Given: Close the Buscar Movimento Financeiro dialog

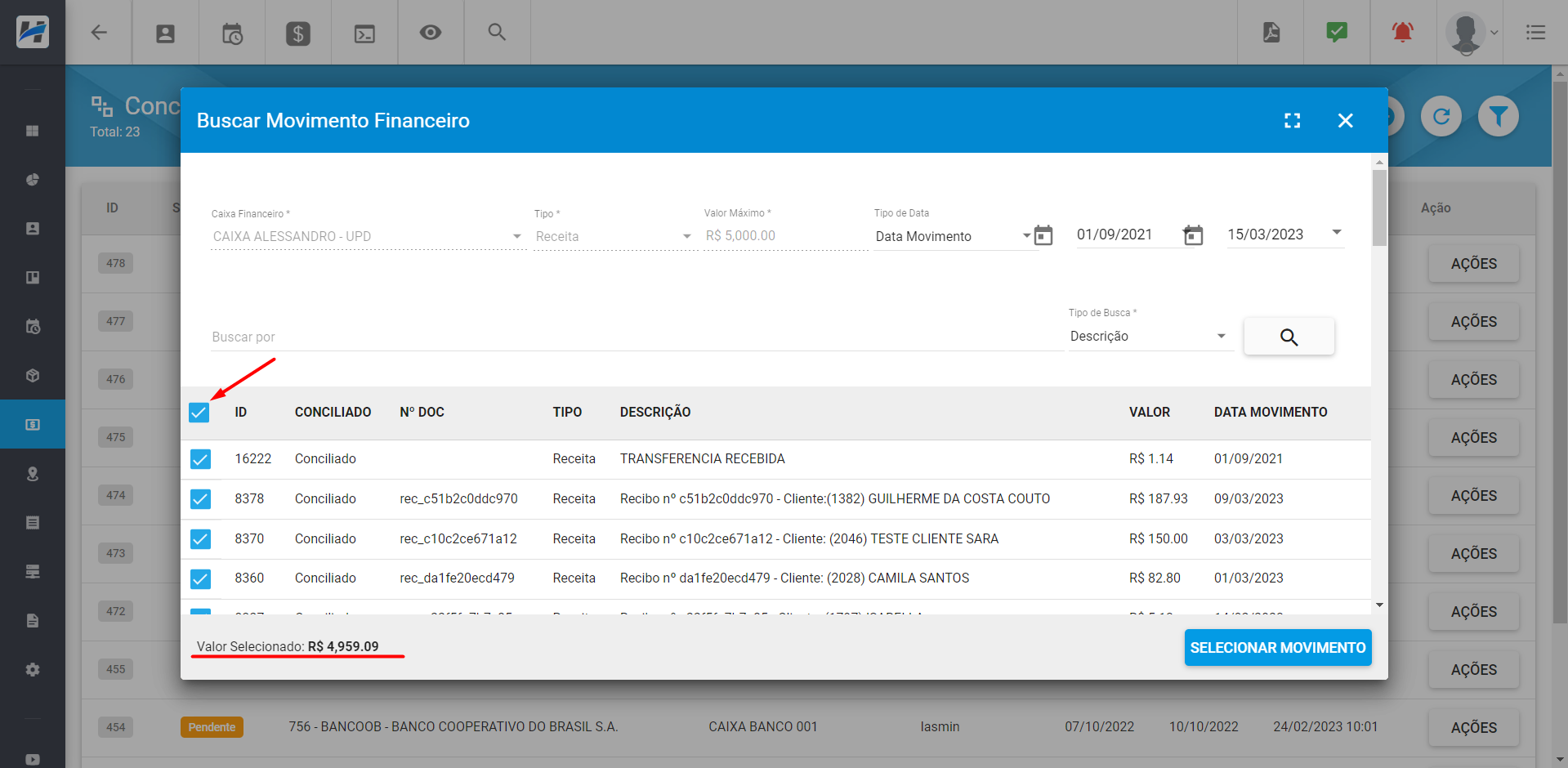Looking at the screenshot, I should (x=1346, y=121).
